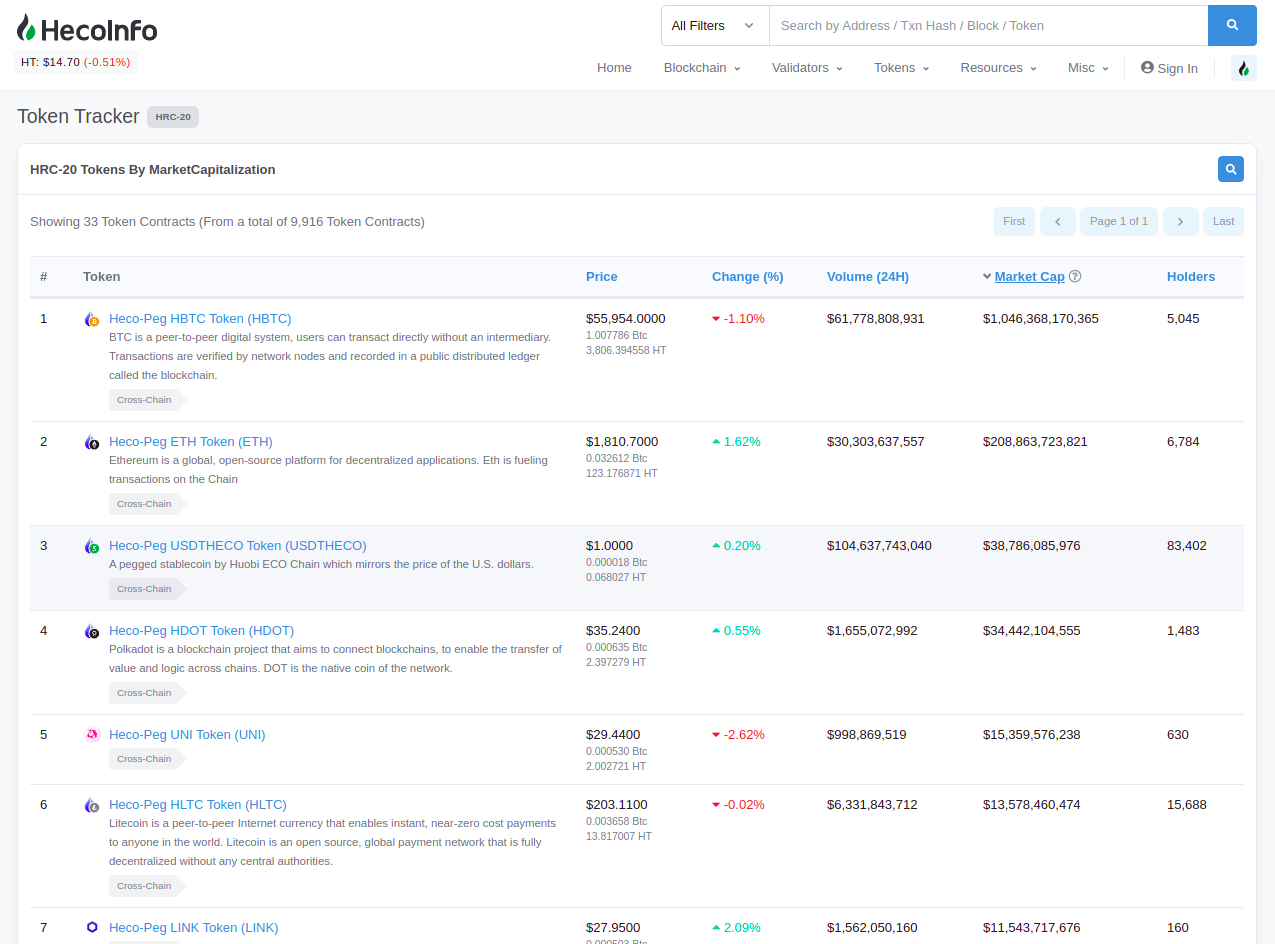The width and height of the screenshot is (1275, 944).
Task: Expand the Misc menu
Action: pyautogui.click(x=1088, y=68)
